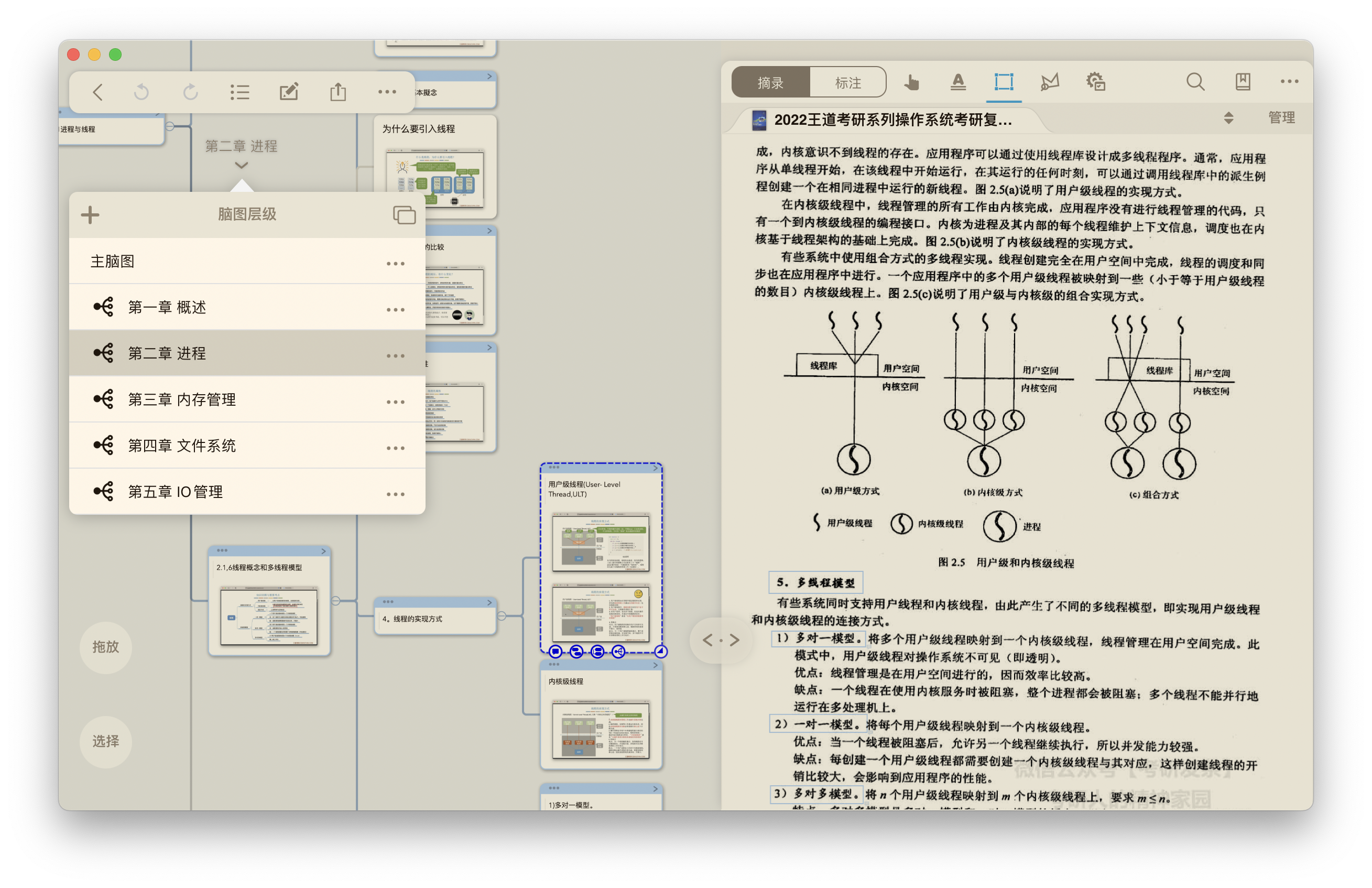Open options for 第三章 内存管理
The image size is (1372, 888).
(x=395, y=402)
